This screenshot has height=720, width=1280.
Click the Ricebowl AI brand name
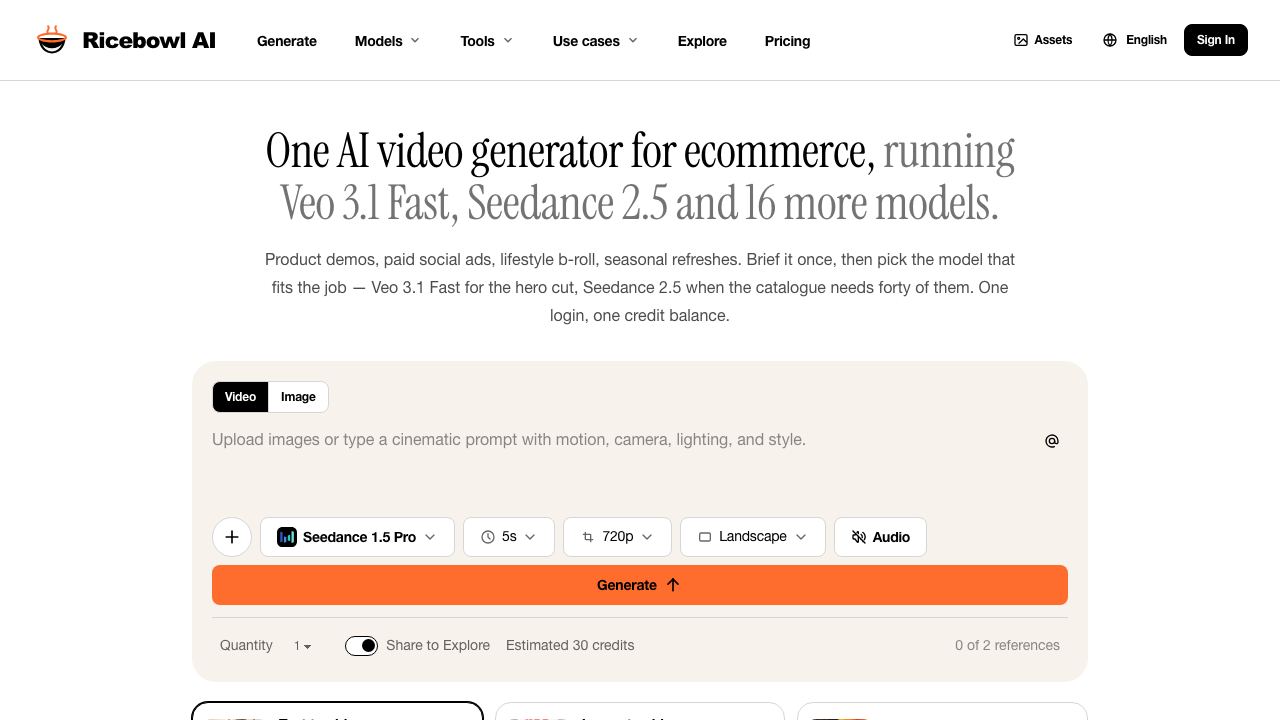[149, 41]
